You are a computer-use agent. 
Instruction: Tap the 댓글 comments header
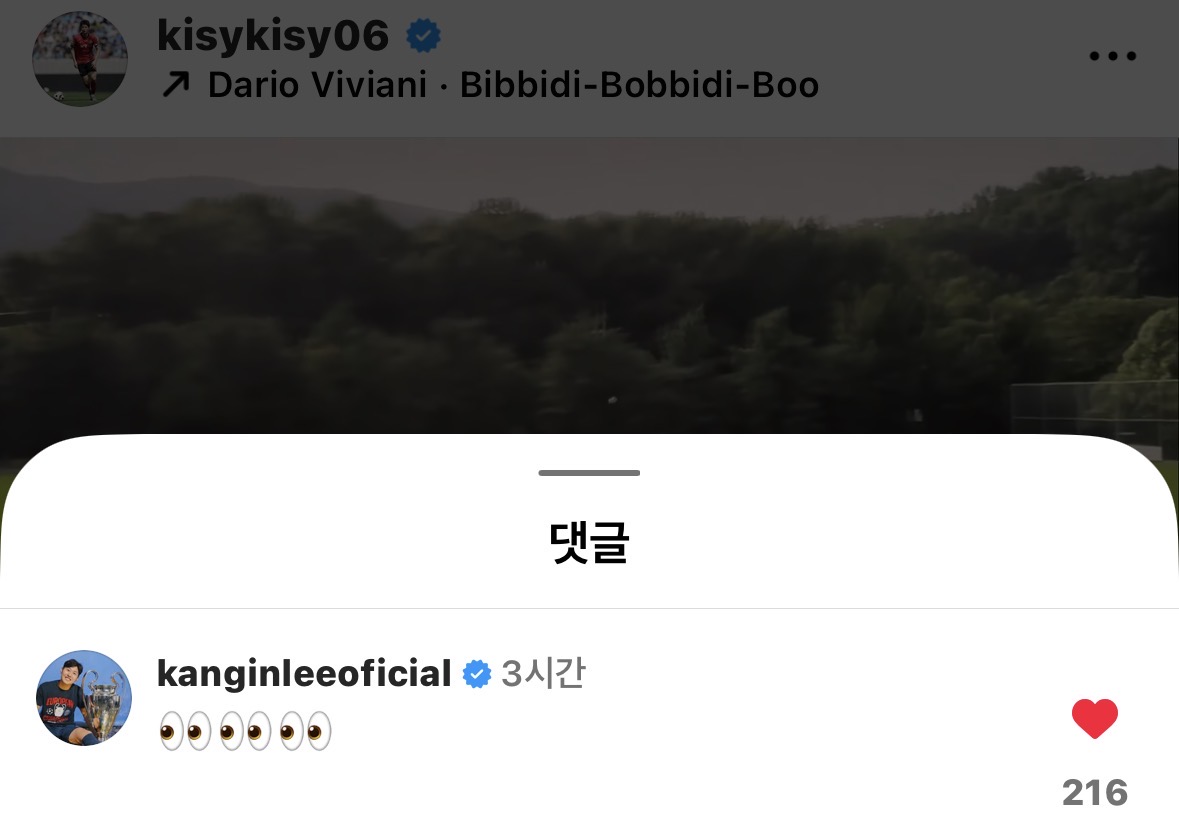pos(590,541)
